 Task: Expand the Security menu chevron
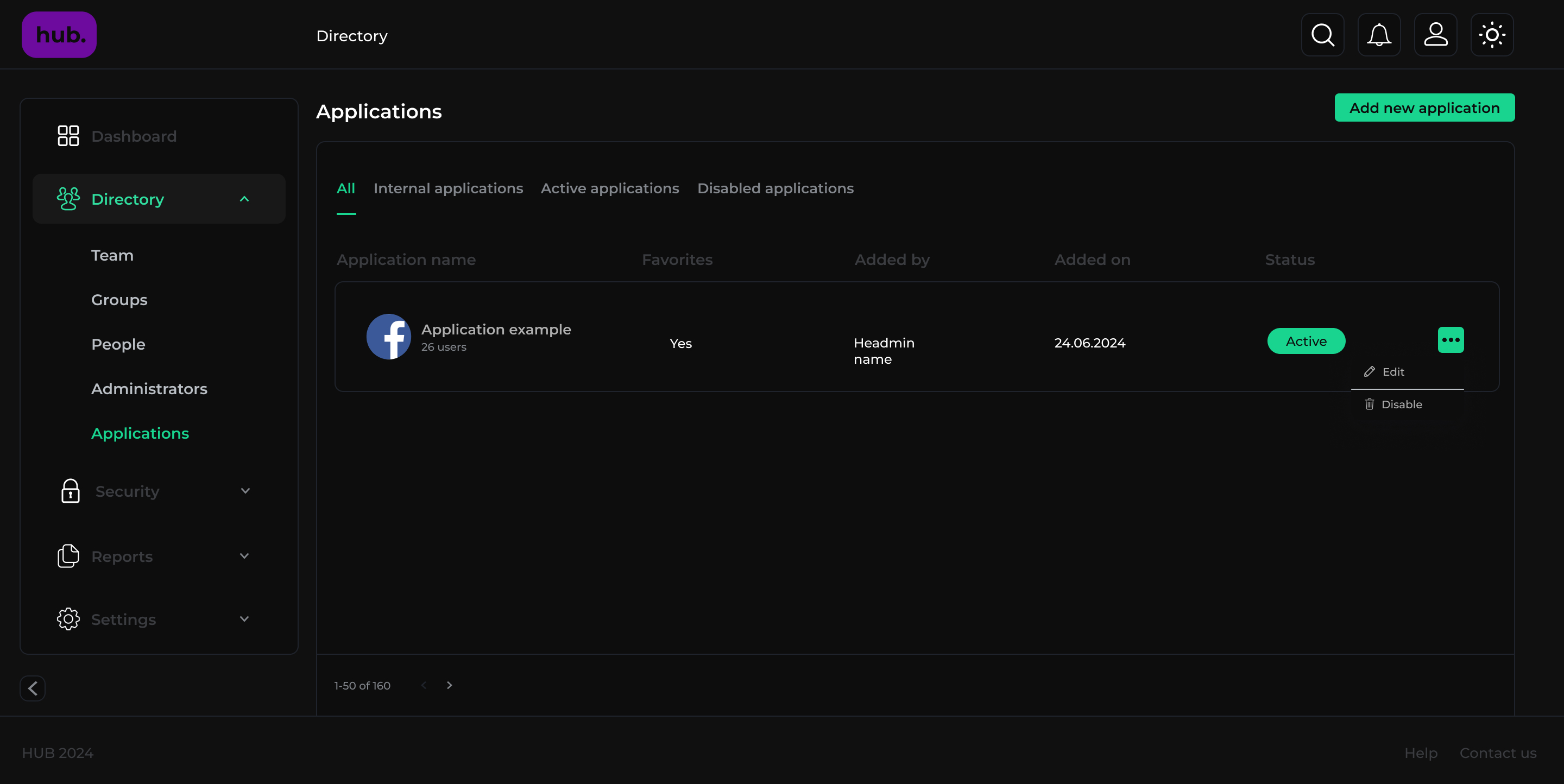(245, 491)
